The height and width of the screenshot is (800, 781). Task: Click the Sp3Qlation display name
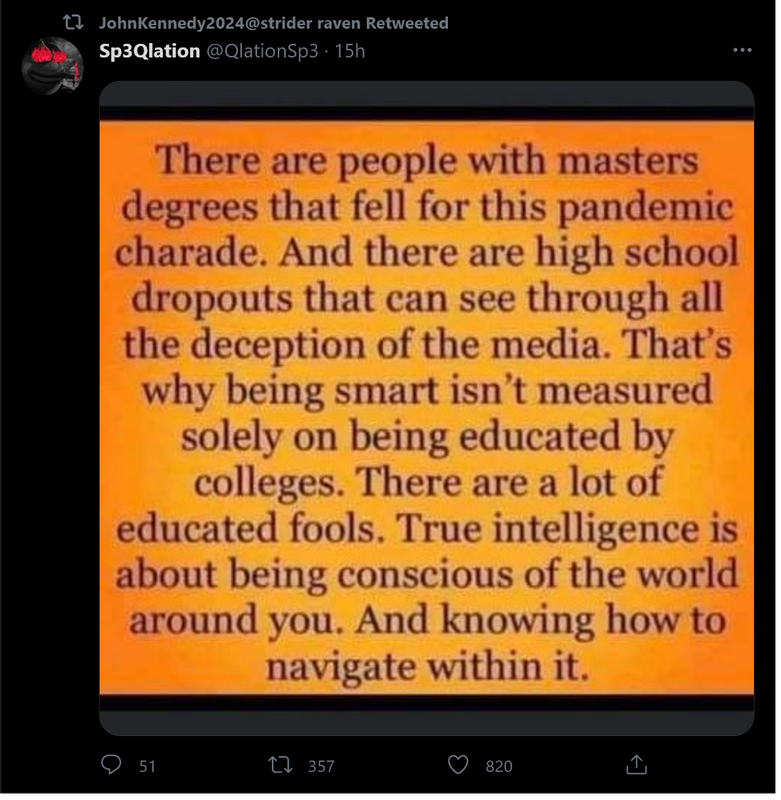[x=150, y=51]
